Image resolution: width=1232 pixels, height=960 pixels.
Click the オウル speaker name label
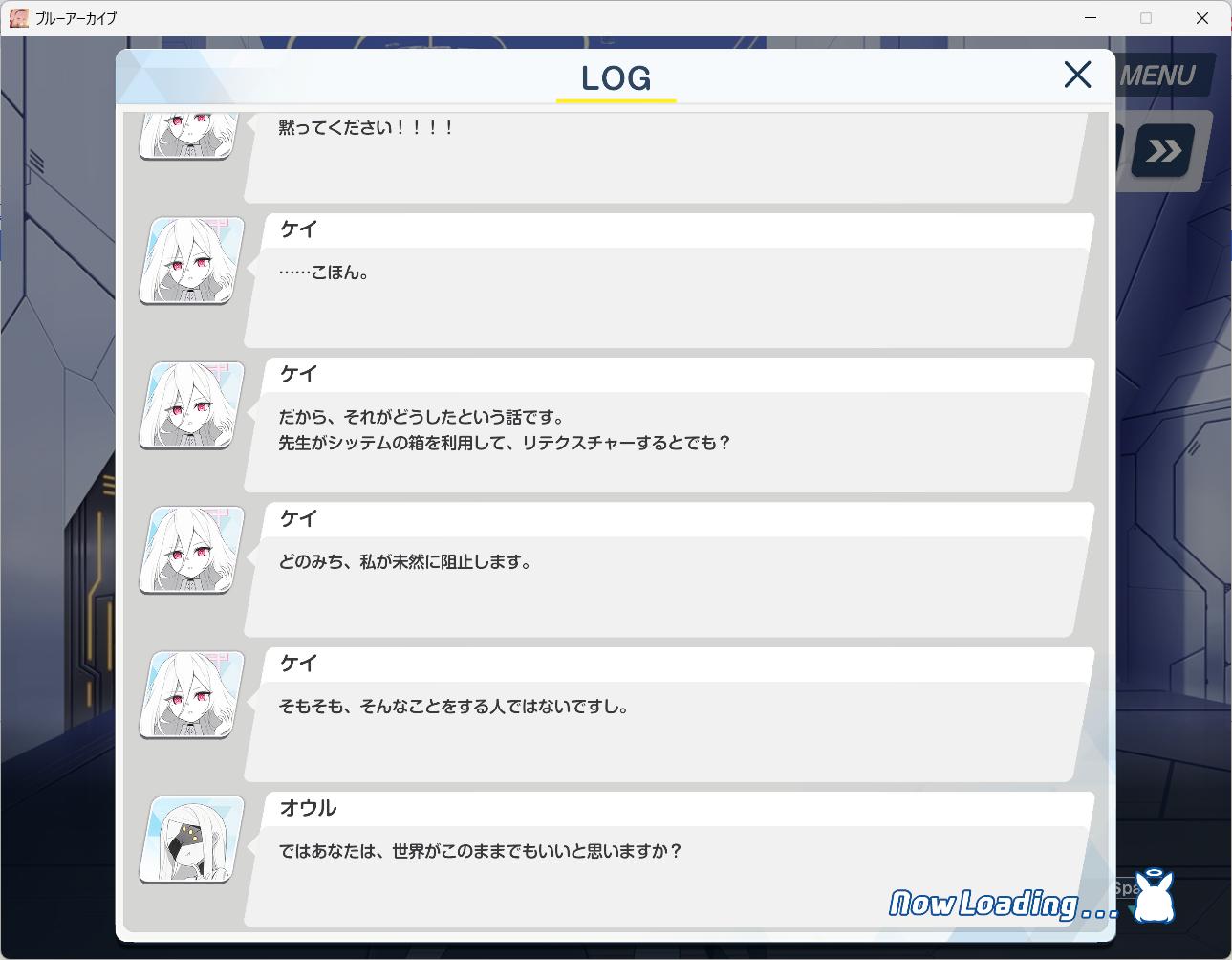coord(308,808)
